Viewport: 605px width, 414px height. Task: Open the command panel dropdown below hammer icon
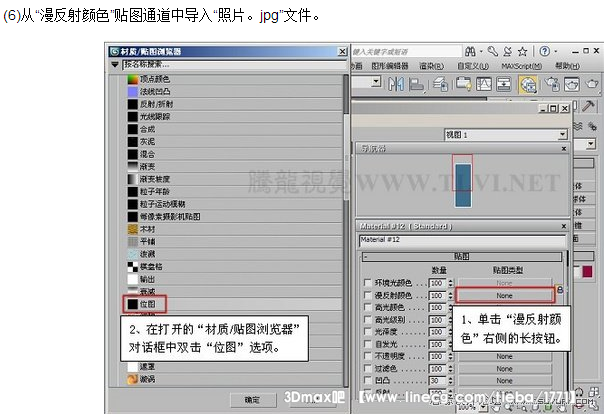(x=590, y=144)
